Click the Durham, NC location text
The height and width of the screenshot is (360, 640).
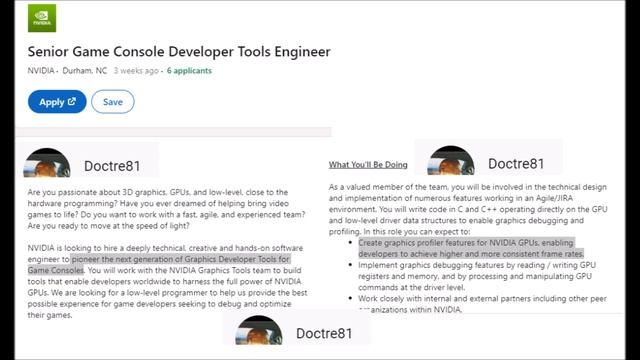click(x=84, y=71)
